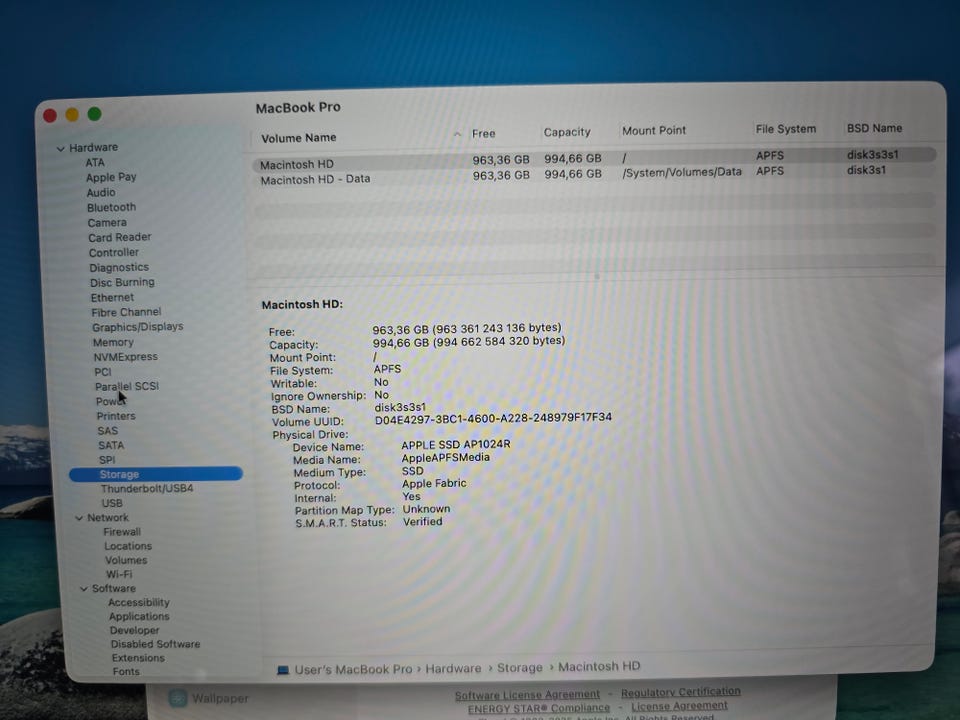Image resolution: width=960 pixels, height=720 pixels.
Task: Open Software License Agreement link
Action: [x=527, y=695]
